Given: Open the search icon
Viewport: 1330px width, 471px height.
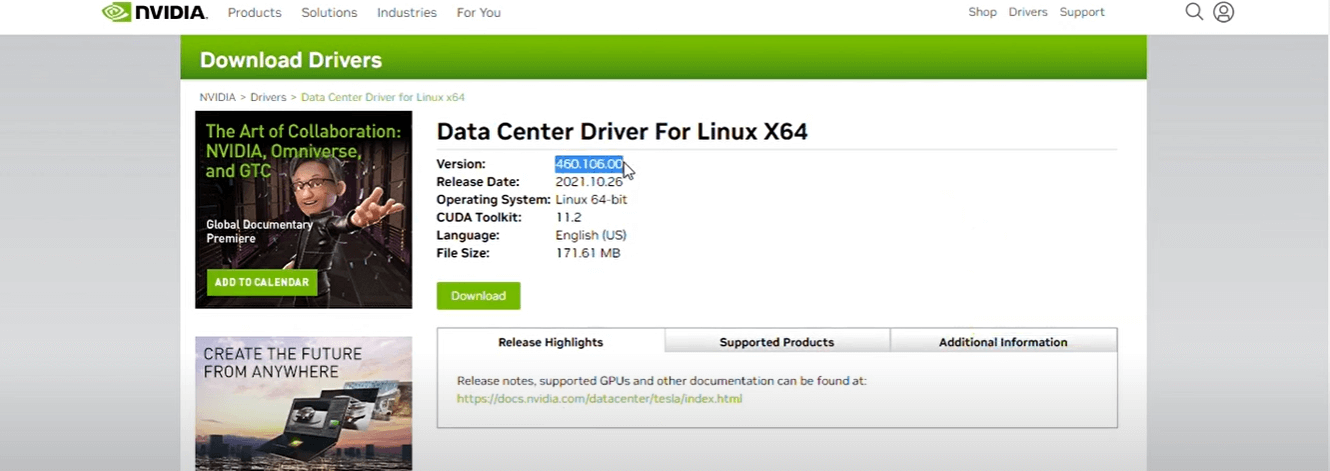Looking at the screenshot, I should tap(1194, 12).
